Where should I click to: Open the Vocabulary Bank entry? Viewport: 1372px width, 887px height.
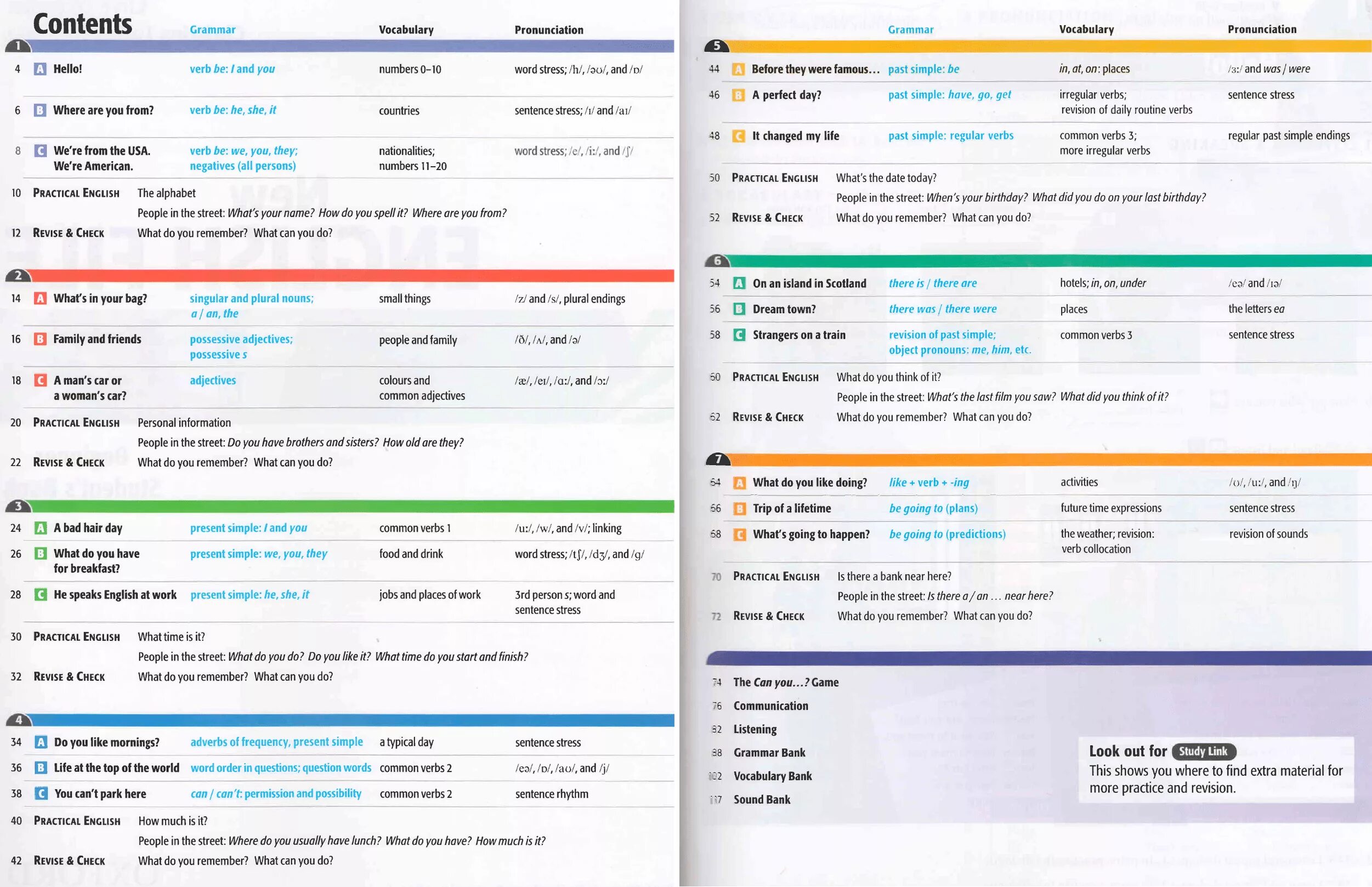click(x=773, y=776)
